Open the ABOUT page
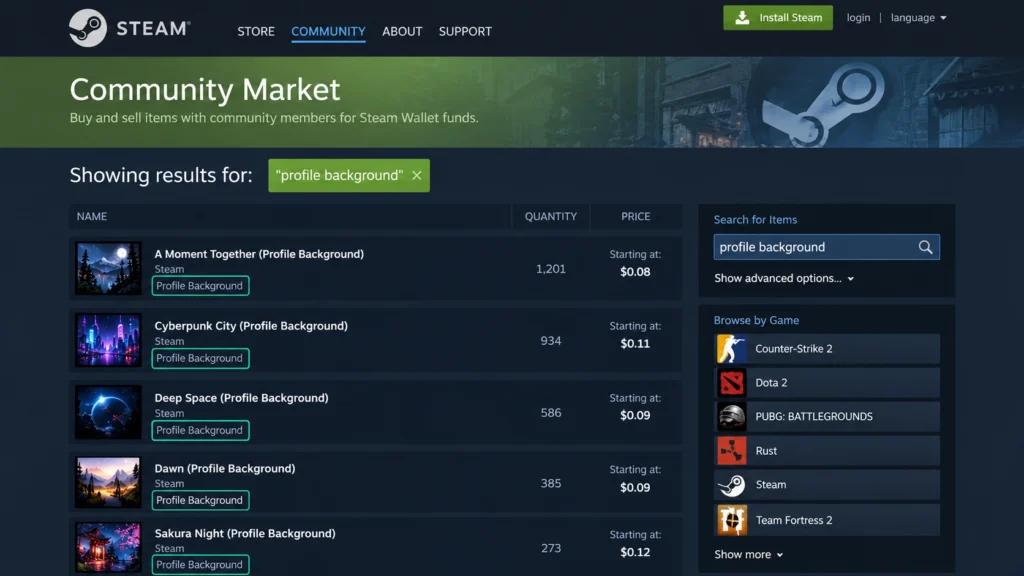The height and width of the screenshot is (576, 1024). point(402,31)
